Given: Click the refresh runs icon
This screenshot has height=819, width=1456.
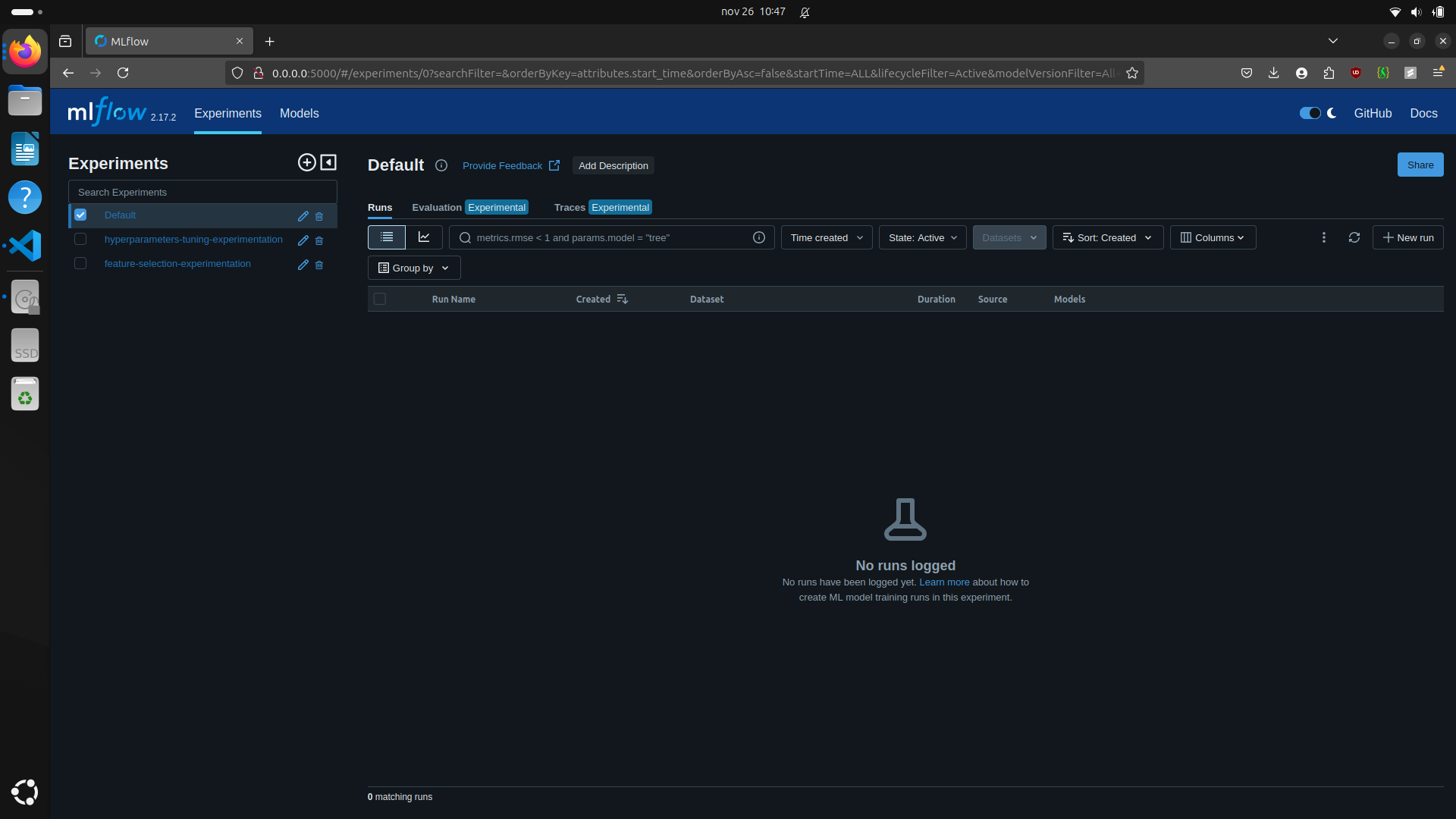Looking at the screenshot, I should [1354, 237].
